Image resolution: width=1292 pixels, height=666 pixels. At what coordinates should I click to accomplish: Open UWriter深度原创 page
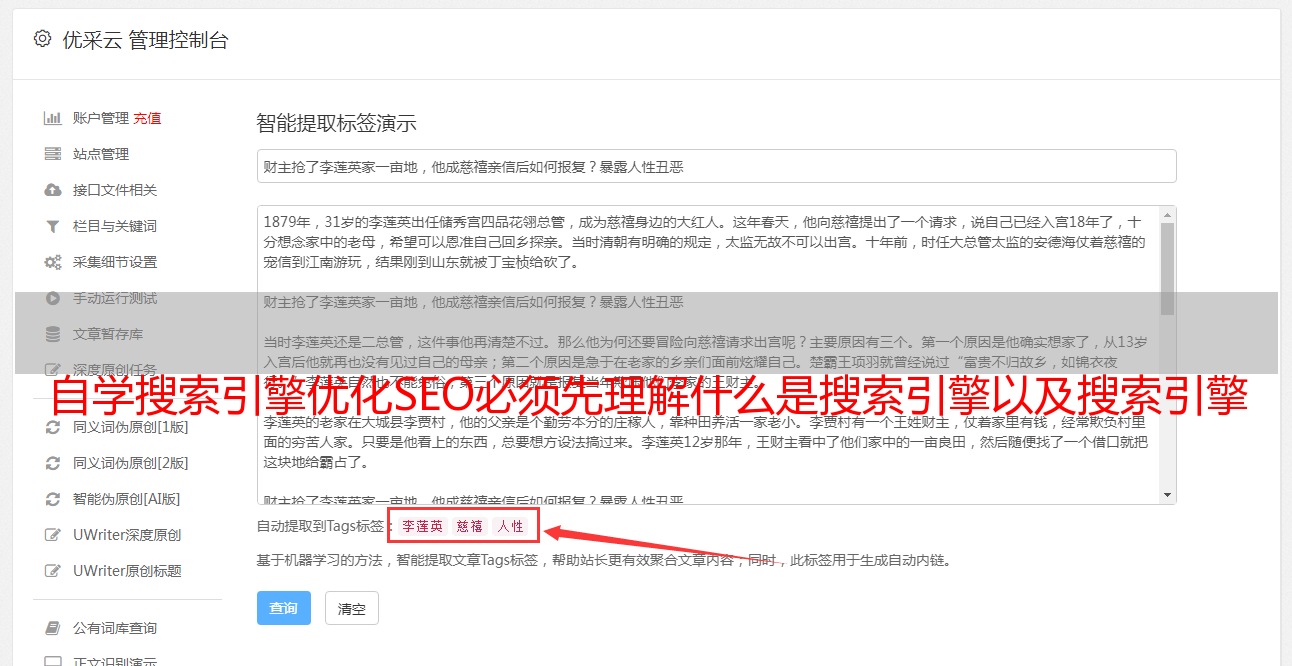(x=127, y=535)
